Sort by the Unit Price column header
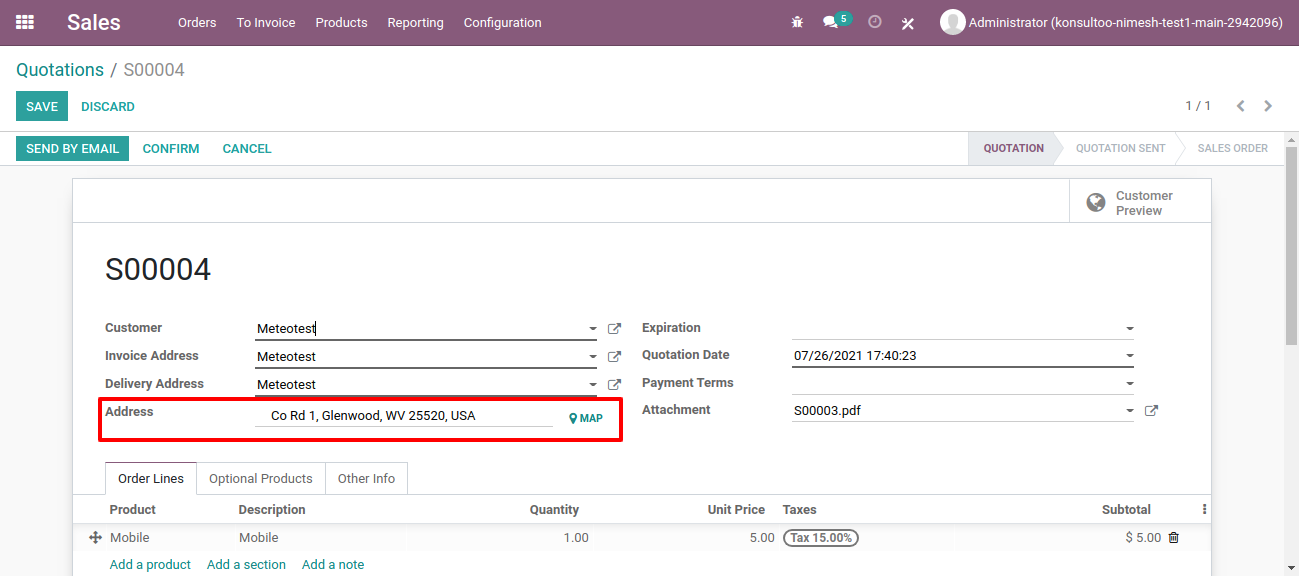 736,510
